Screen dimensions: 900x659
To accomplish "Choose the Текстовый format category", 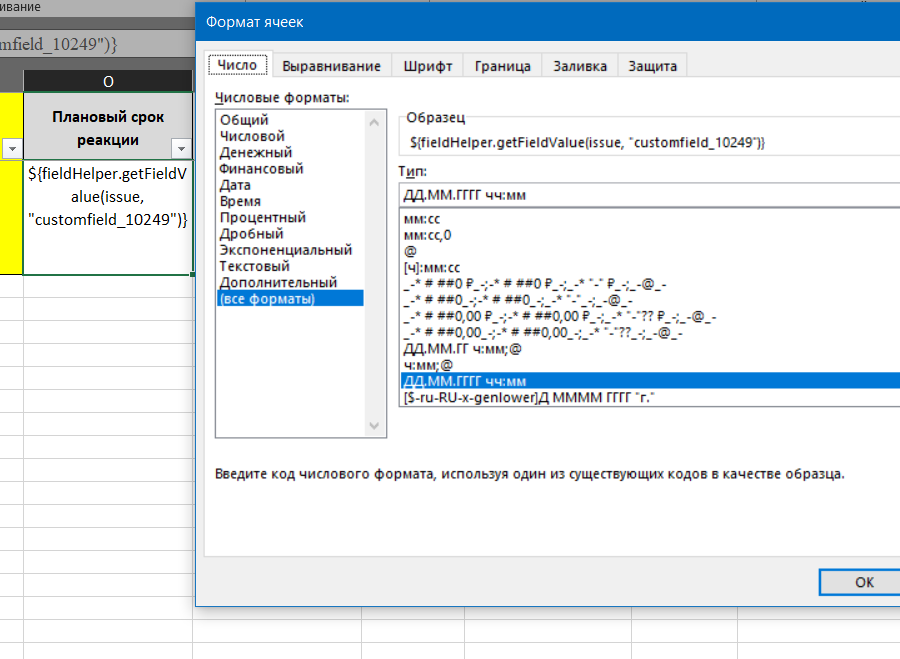I will (x=290, y=266).
